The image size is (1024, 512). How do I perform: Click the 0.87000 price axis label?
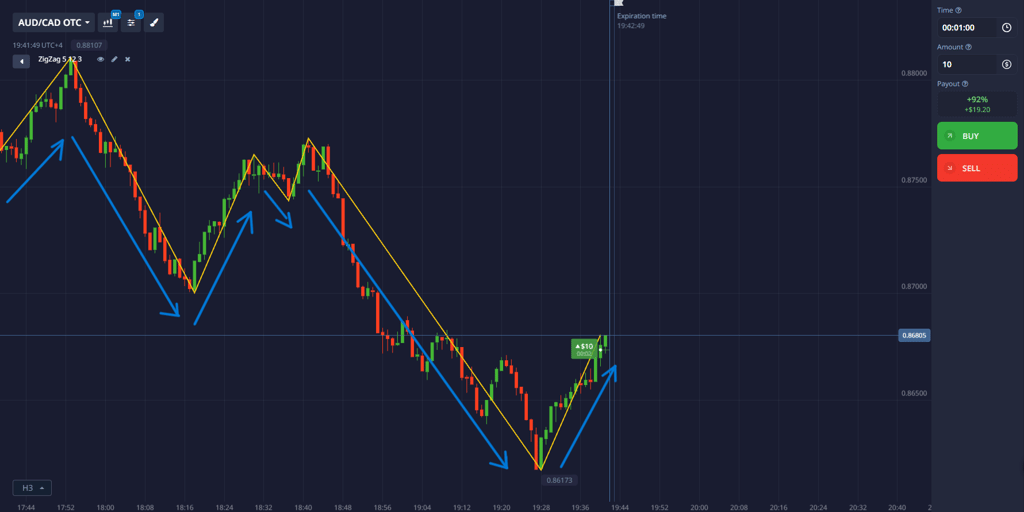pyautogui.click(x=914, y=287)
